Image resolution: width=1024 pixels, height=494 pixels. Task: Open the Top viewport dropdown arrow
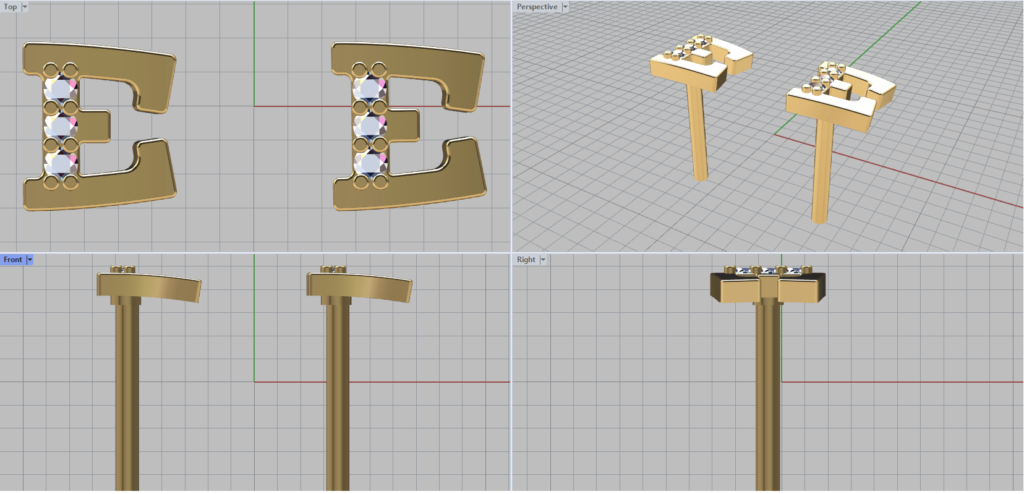(25, 6)
